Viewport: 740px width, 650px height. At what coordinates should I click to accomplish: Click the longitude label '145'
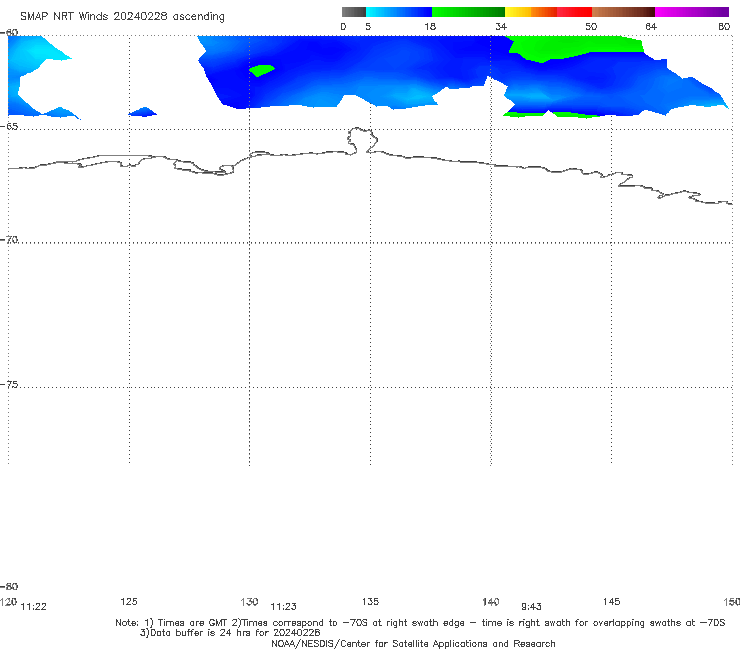(612, 602)
